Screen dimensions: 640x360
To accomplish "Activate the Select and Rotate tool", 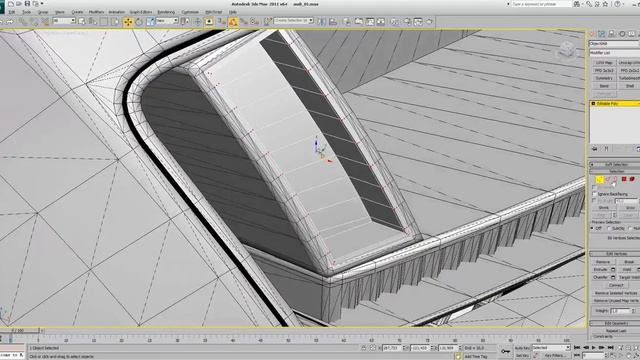I will pyautogui.click(x=139, y=22).
